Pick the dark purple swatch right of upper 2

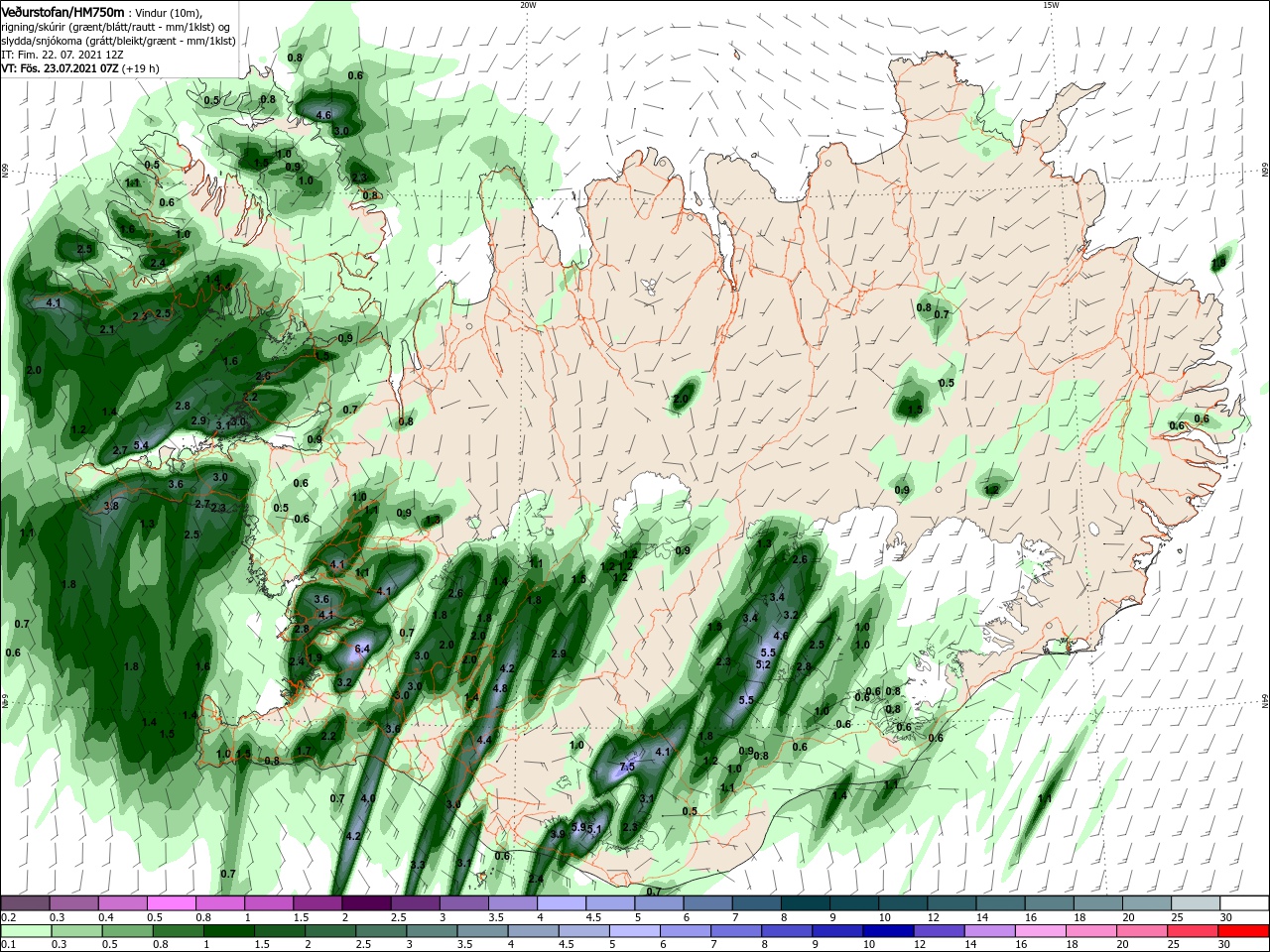366,903
